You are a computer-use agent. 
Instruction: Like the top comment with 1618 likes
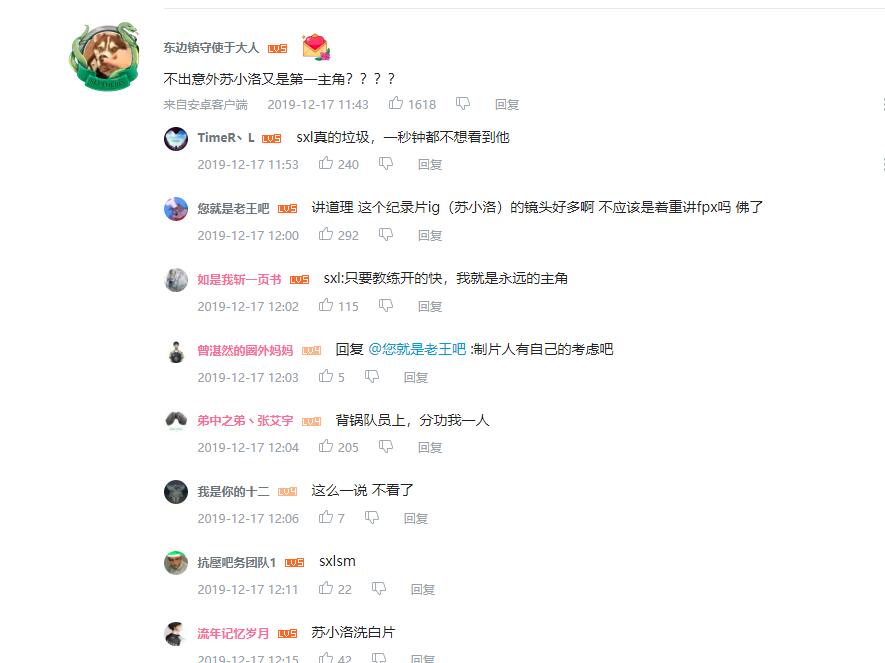pos(396,103)
